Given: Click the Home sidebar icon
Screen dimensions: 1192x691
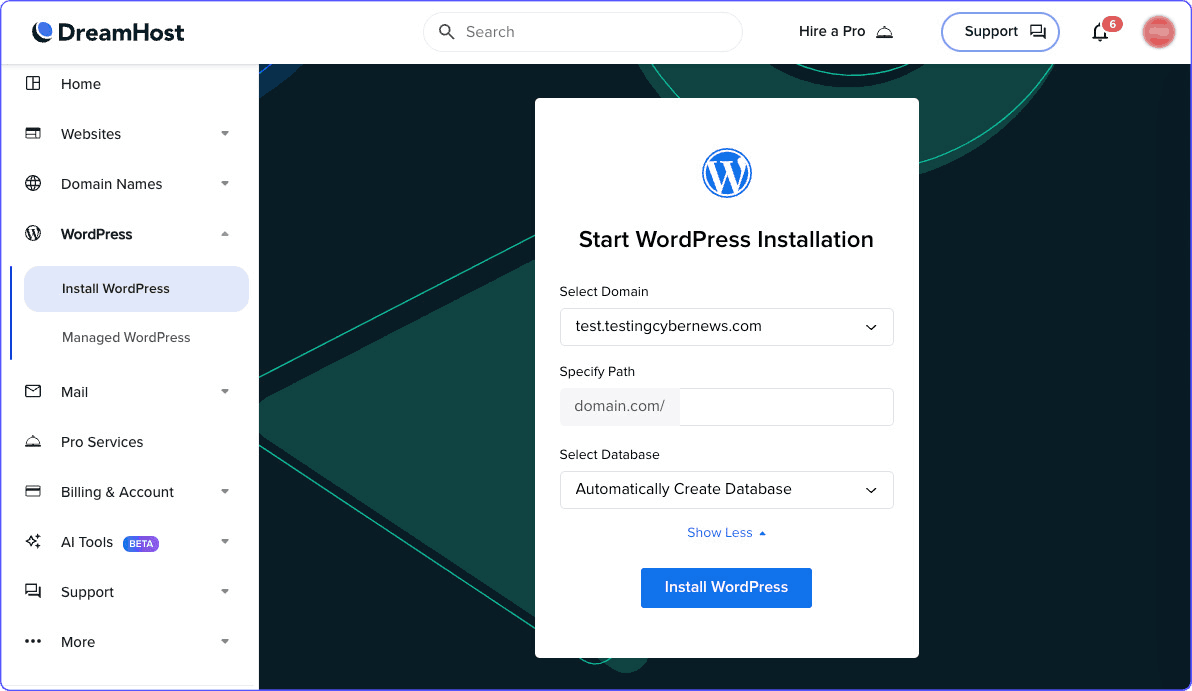Looking at the screenshot, I should (x=33, y=84).
